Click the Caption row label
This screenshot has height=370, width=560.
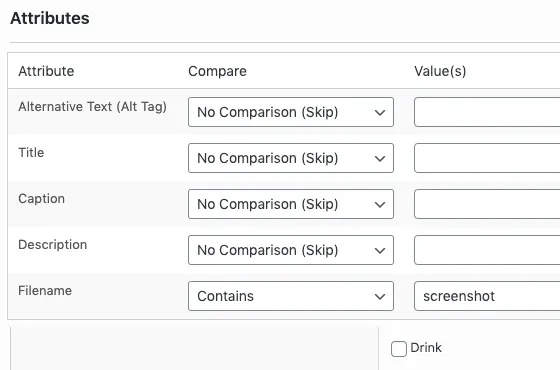pyautogui.click(x=41, y=199)
